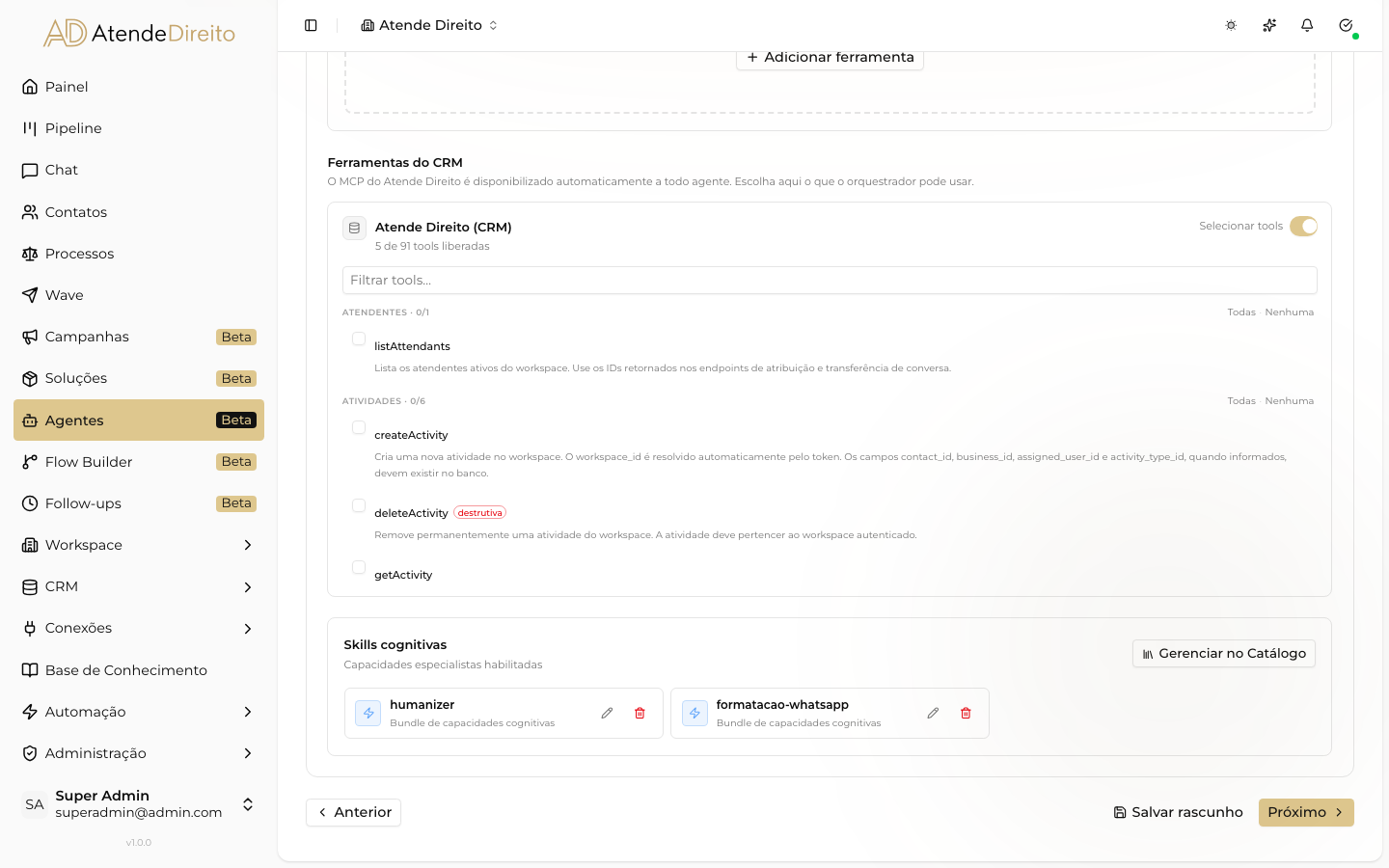
Task: Open the Pipeline page
Action: point(139,128)
